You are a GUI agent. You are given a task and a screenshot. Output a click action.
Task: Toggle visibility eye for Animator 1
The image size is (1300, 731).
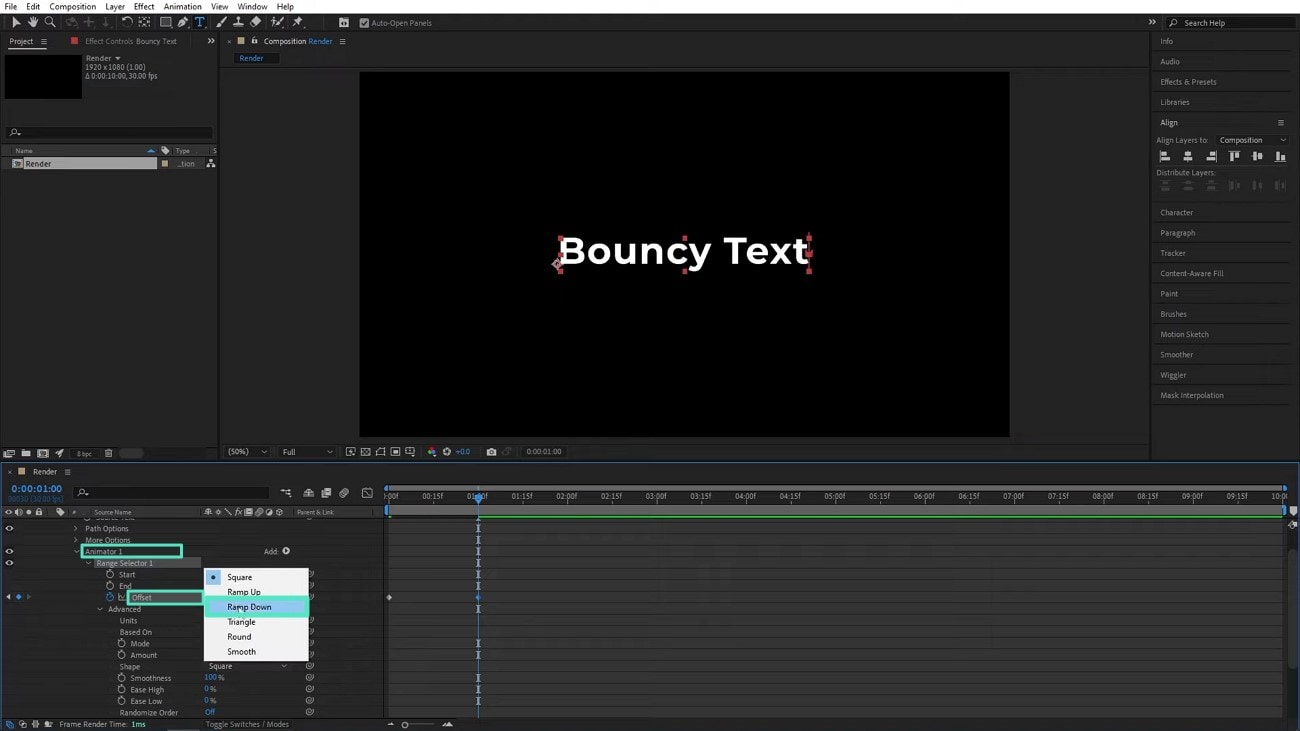click(10, 551)
